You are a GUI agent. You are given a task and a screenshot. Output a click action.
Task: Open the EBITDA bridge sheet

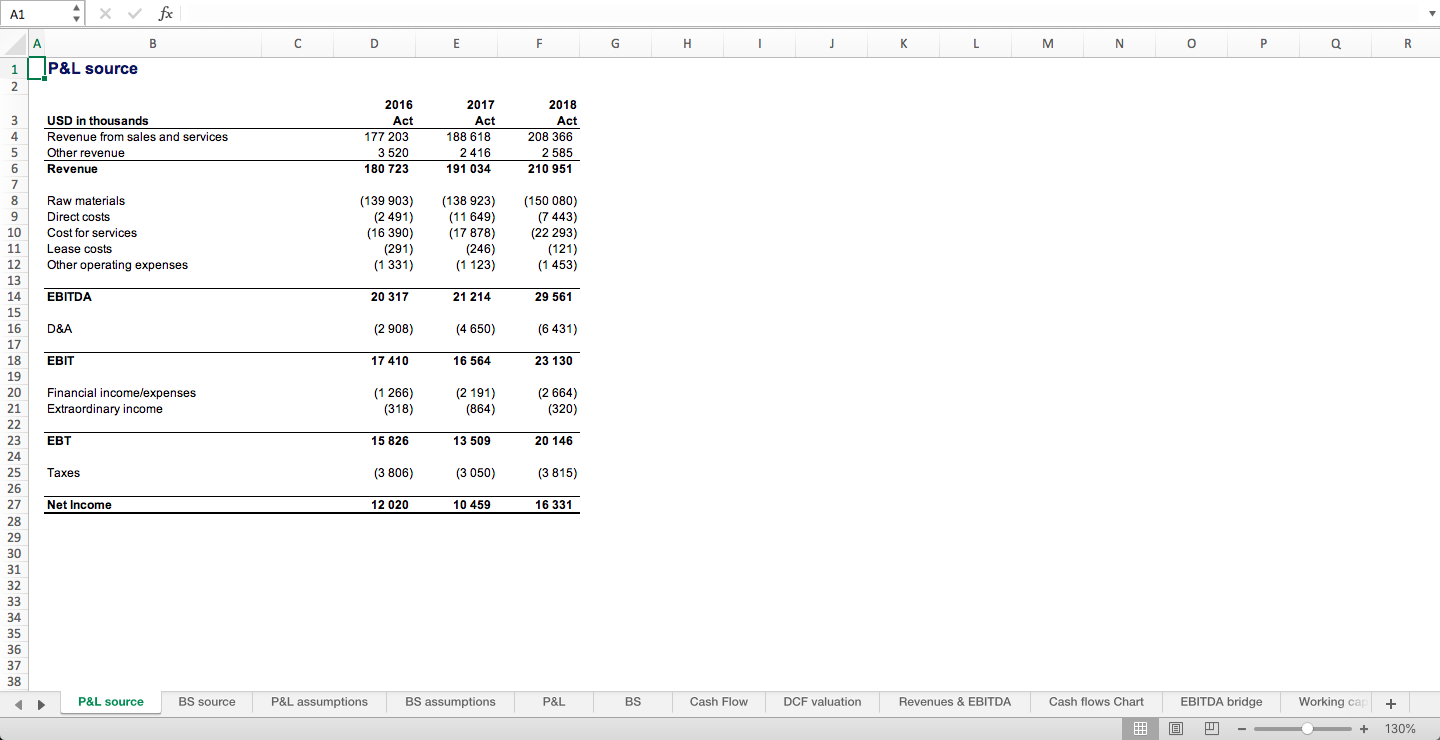click(1221, 702)
